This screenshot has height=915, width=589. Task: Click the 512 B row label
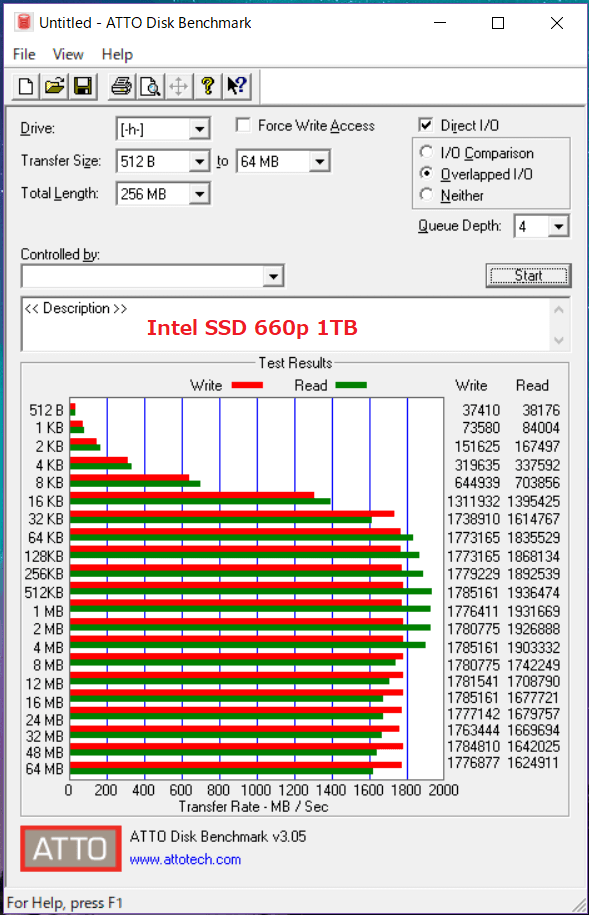(46, 410)
